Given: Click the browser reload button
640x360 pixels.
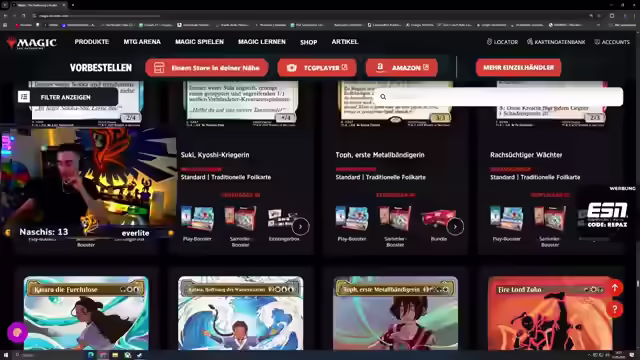Looking at the screenshot, I should [24, 16].
